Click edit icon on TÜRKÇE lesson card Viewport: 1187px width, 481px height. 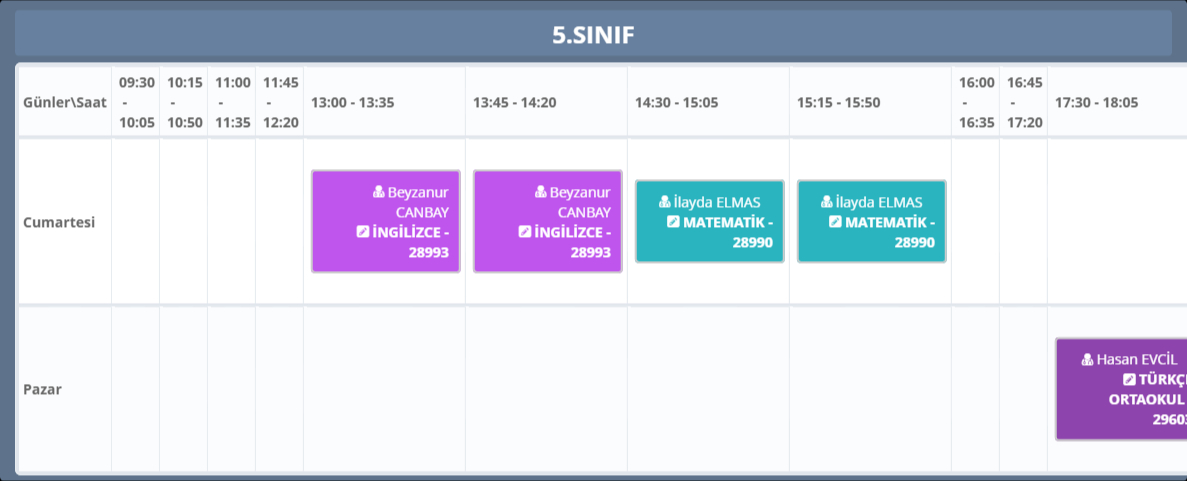point(1129,379)
